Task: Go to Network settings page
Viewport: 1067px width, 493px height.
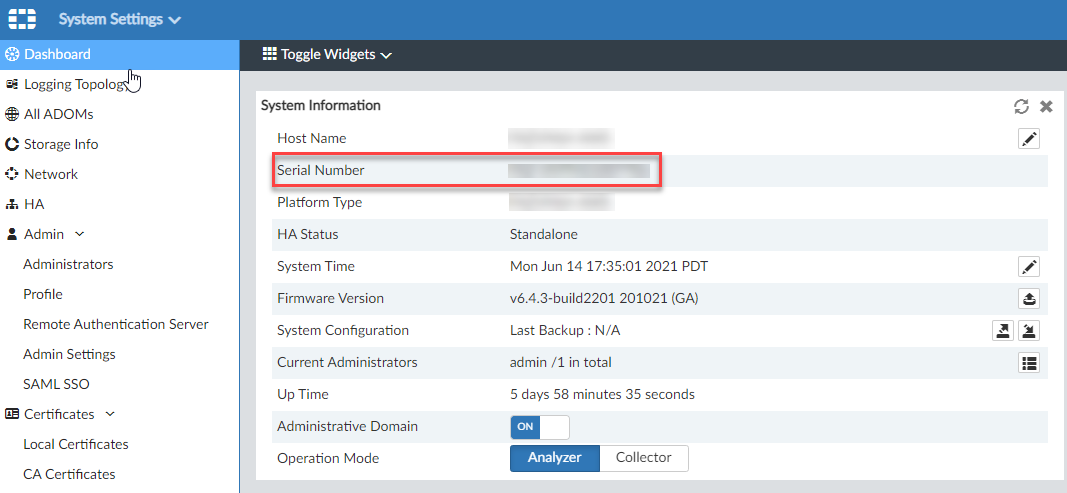Action: click(50, 174)
